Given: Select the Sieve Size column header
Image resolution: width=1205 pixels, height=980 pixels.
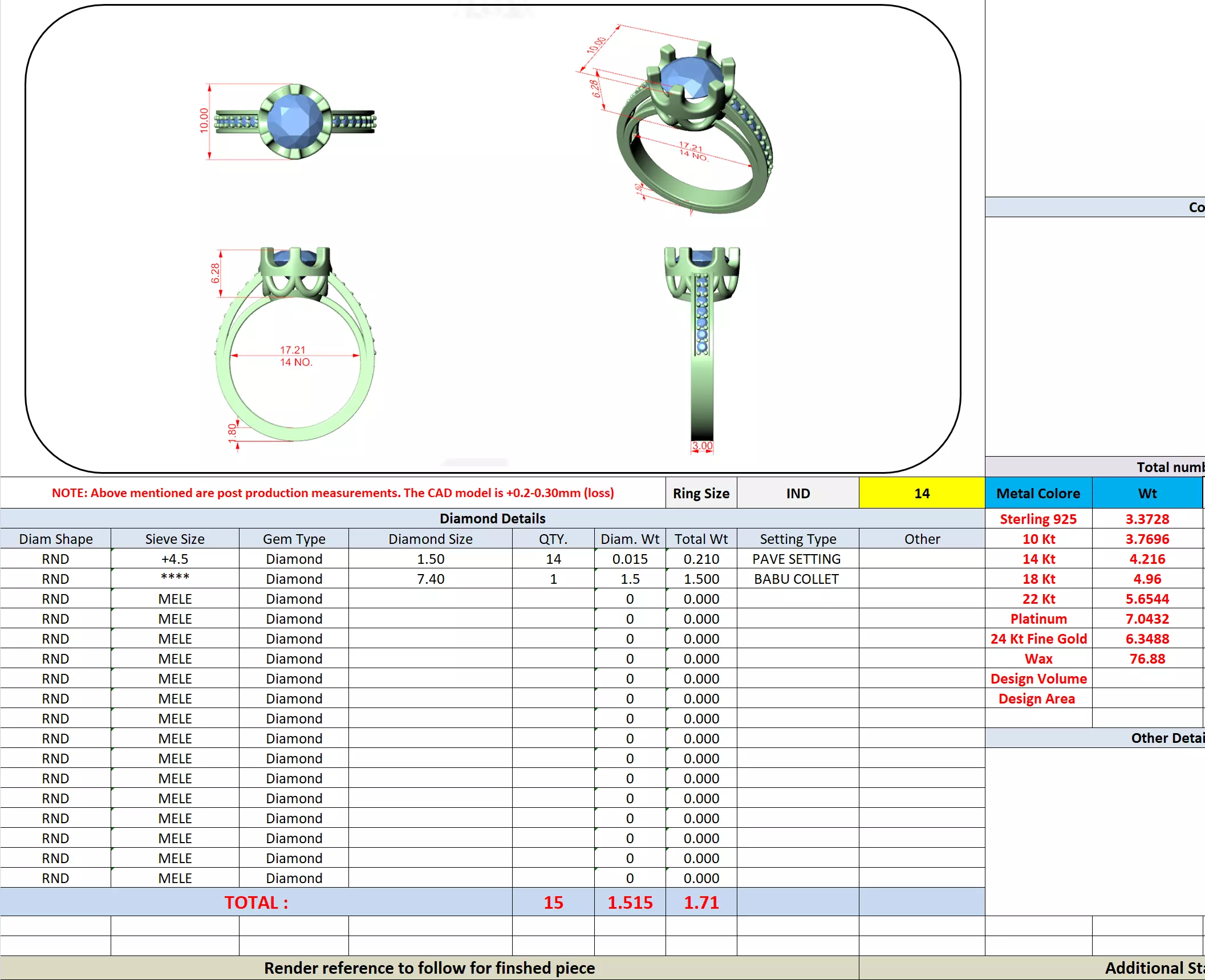Looking at the screenshot, I should click(175, 539).
